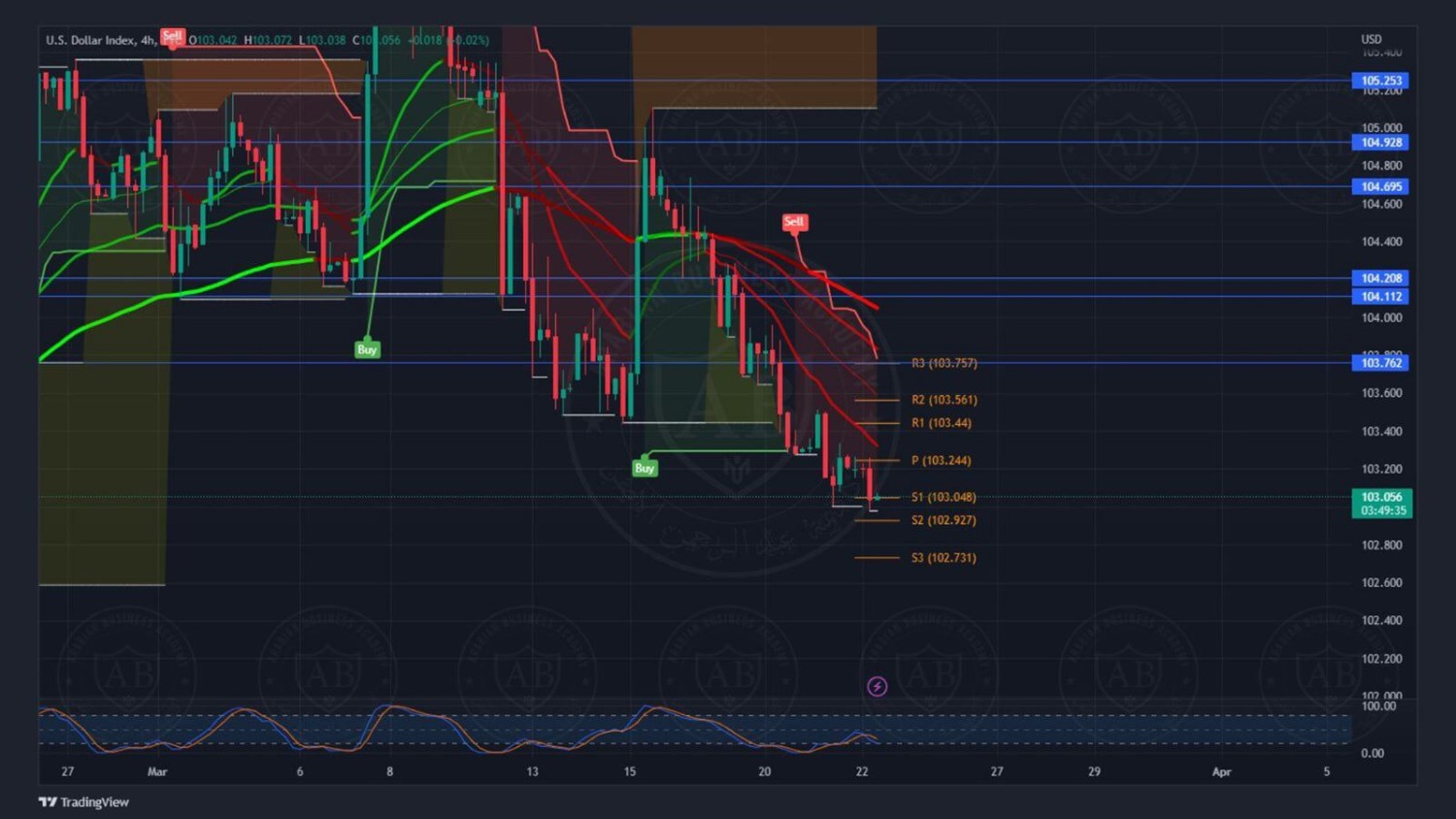The width and height of the screenshot is (1456, 819).
Task: Click the current price label 103.056
Action: 1380,497
